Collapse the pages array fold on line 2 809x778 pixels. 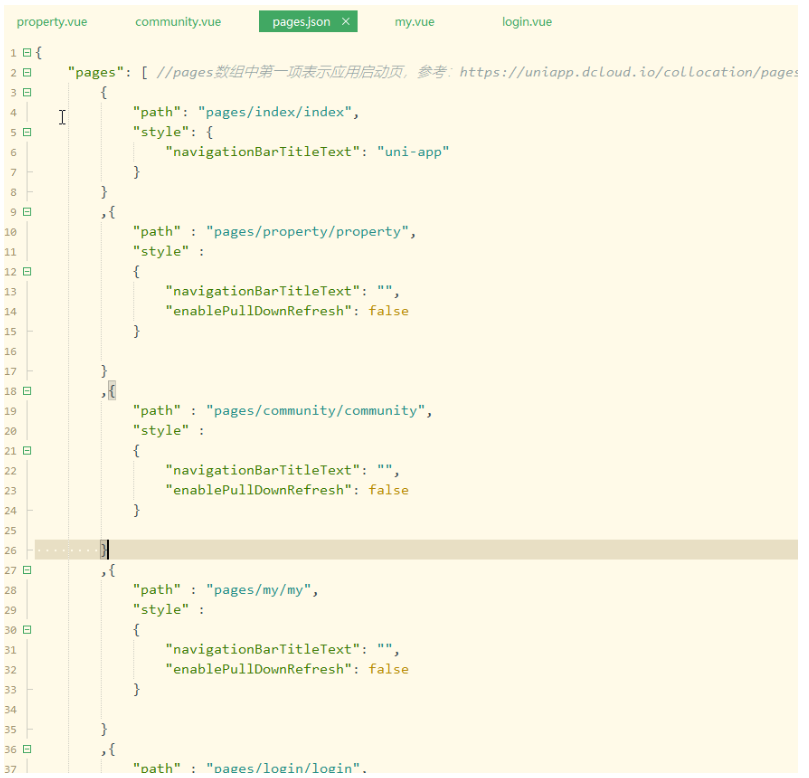[x=27, y=73]
